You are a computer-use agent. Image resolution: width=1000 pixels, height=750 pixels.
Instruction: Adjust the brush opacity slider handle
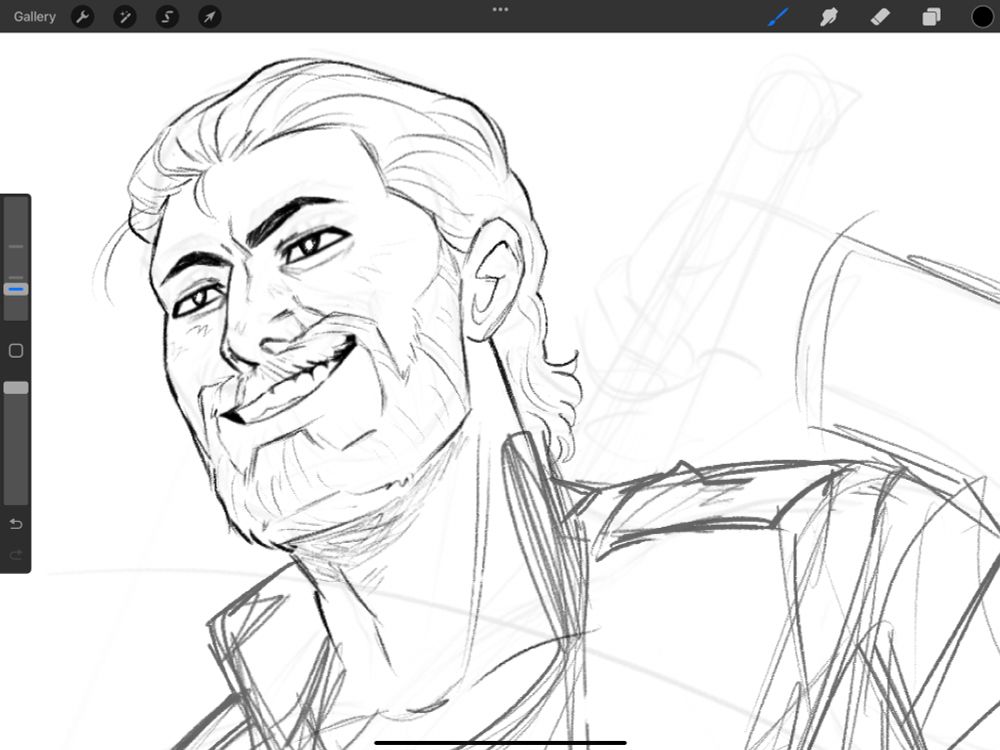(x=16, y=388)
